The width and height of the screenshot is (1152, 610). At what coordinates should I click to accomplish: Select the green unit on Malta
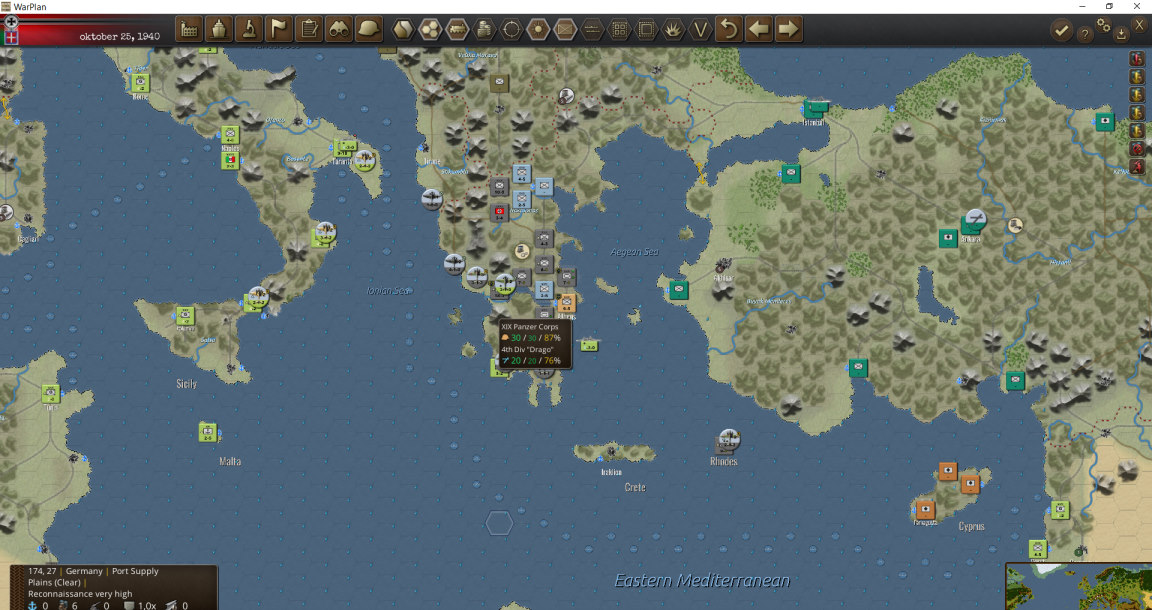208,432
